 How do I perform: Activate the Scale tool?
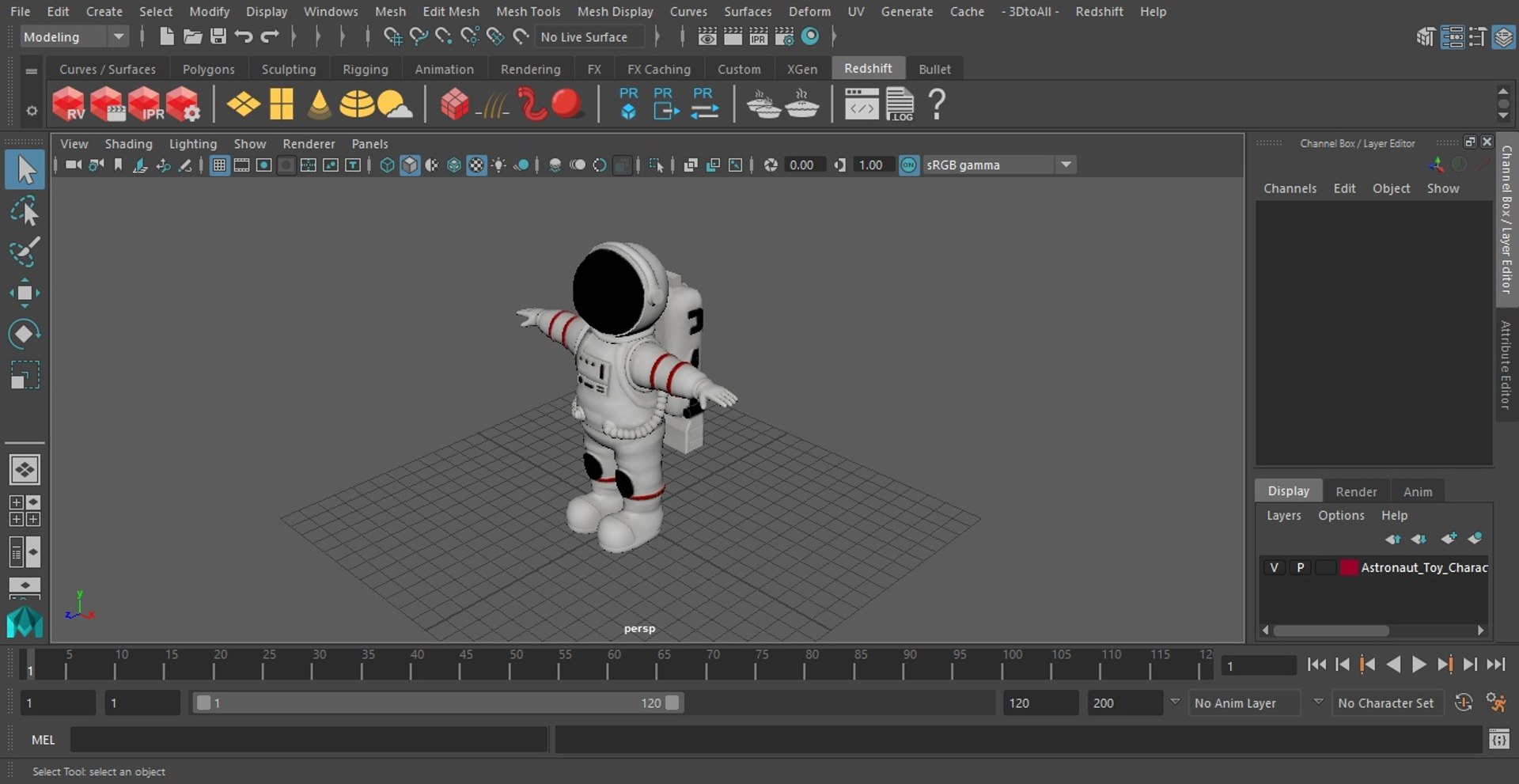[x=25, y=375]
